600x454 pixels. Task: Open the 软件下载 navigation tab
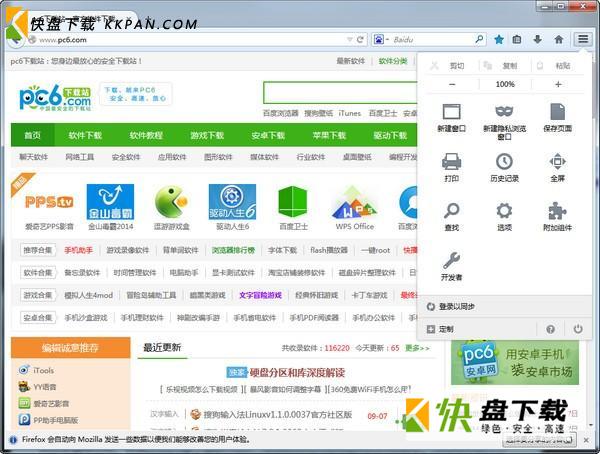click(85, 135)
